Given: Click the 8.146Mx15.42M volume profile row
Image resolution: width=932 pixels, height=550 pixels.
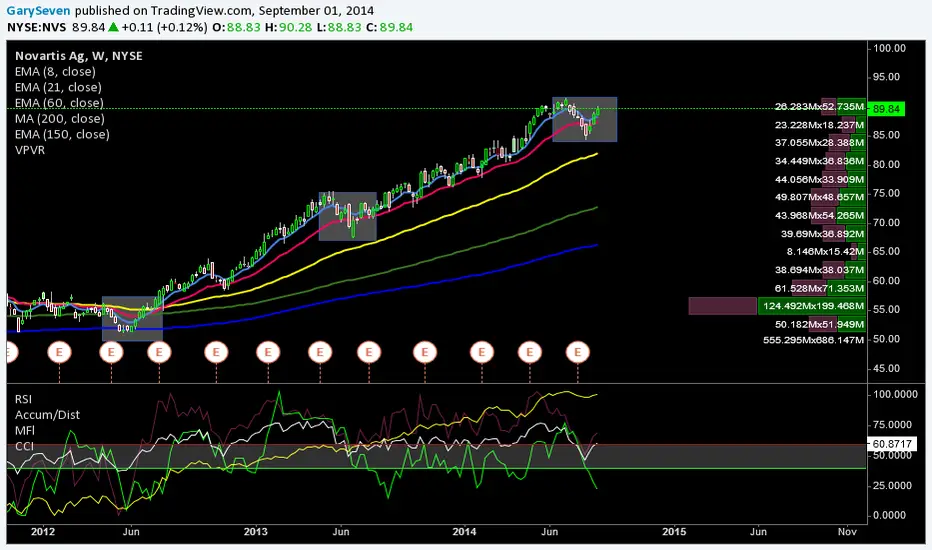Looking at the screenshot, I should [825, 252].
